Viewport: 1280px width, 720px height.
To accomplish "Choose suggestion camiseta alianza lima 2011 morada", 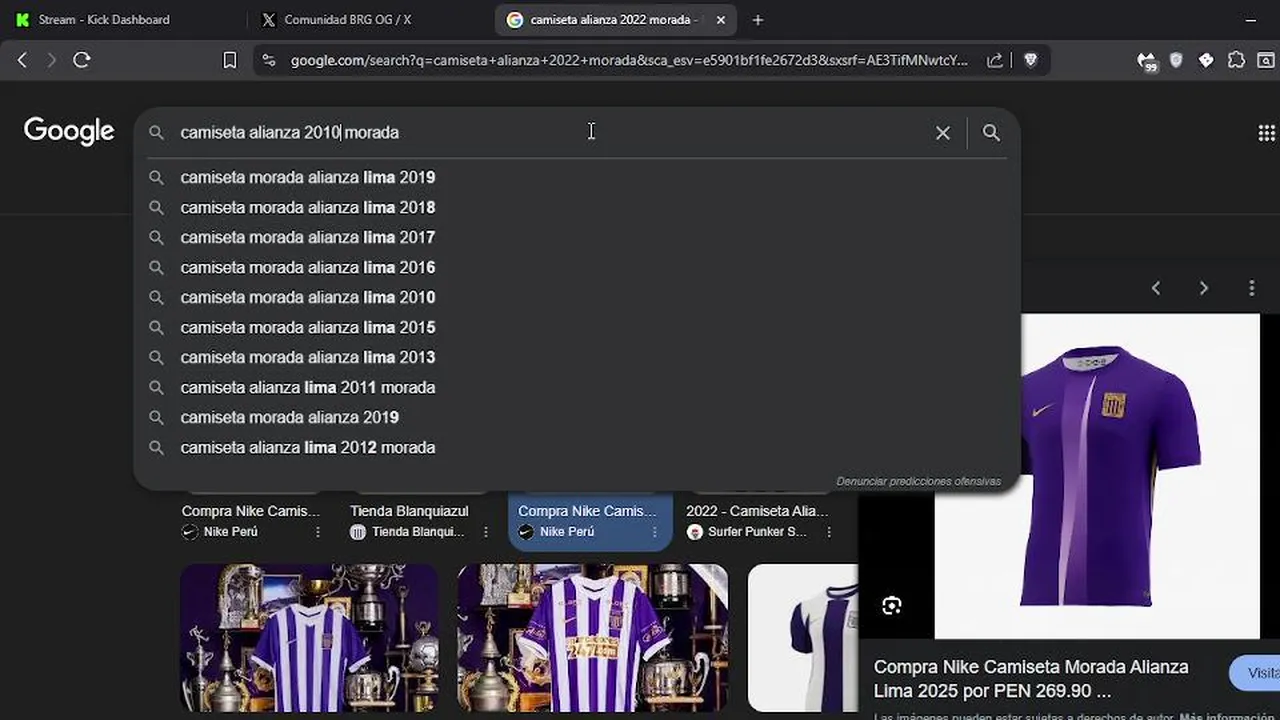I will click(577, 387).
